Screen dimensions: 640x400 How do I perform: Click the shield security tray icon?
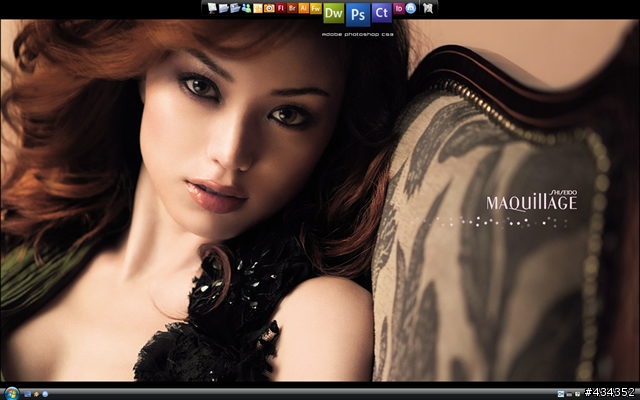578,394
